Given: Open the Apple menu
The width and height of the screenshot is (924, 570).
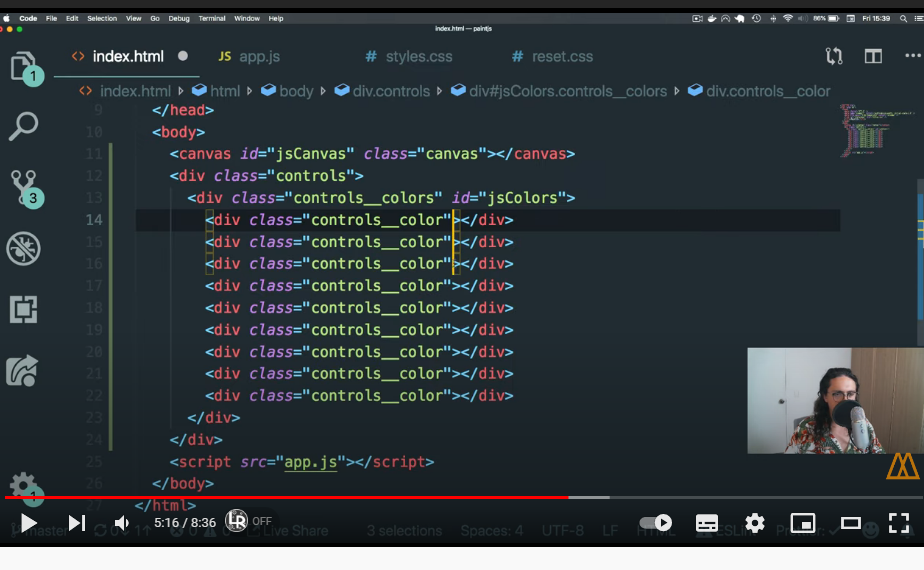Looking at the screenshot, I should point(6,18).
